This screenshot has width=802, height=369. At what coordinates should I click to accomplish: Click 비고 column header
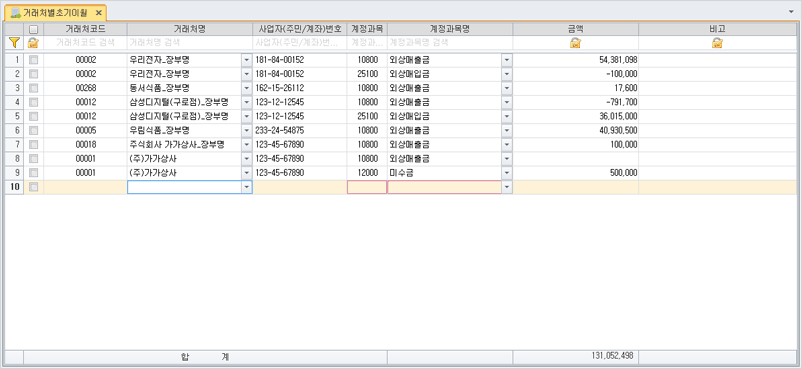click(x=718, y=29)
